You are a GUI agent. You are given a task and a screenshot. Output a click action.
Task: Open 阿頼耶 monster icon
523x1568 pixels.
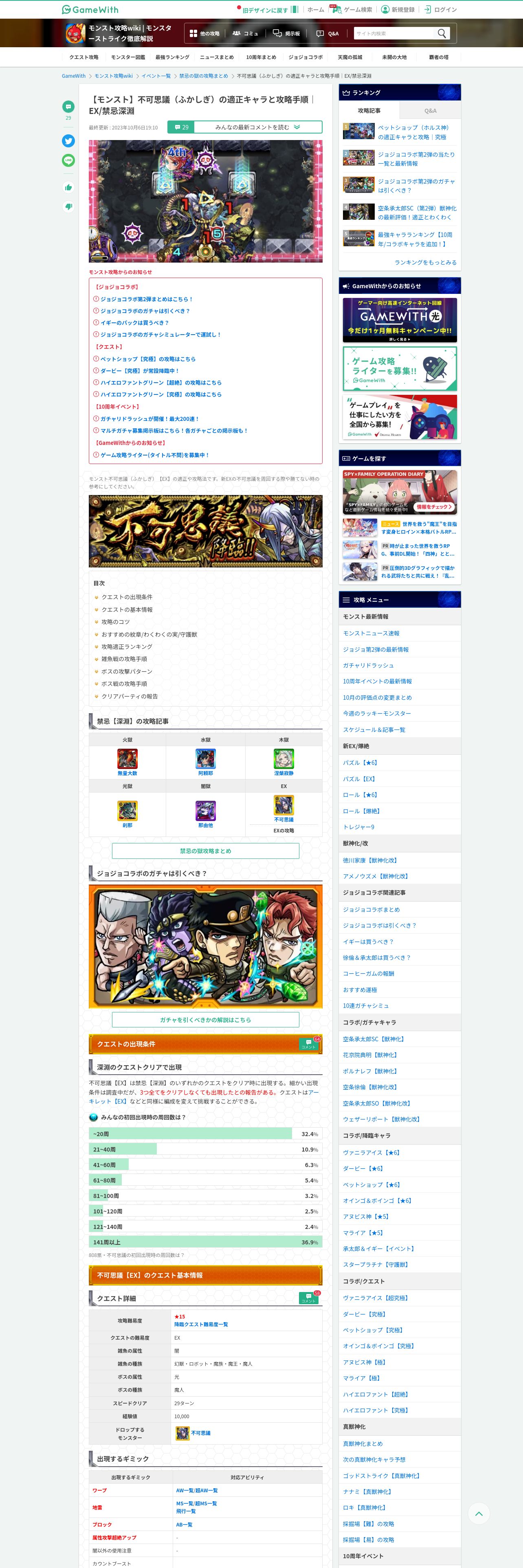tap(206, 758)
